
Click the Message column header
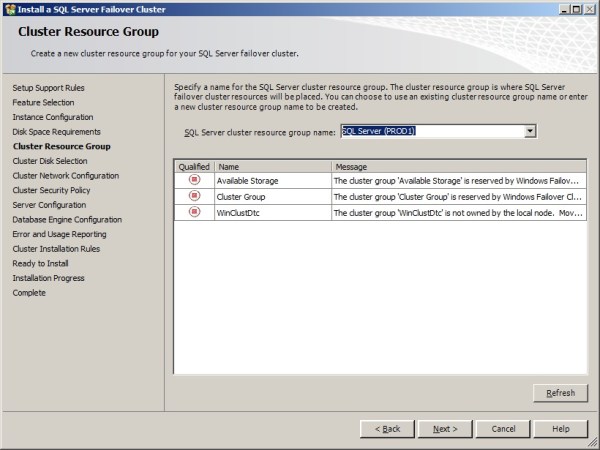(457, 166)
